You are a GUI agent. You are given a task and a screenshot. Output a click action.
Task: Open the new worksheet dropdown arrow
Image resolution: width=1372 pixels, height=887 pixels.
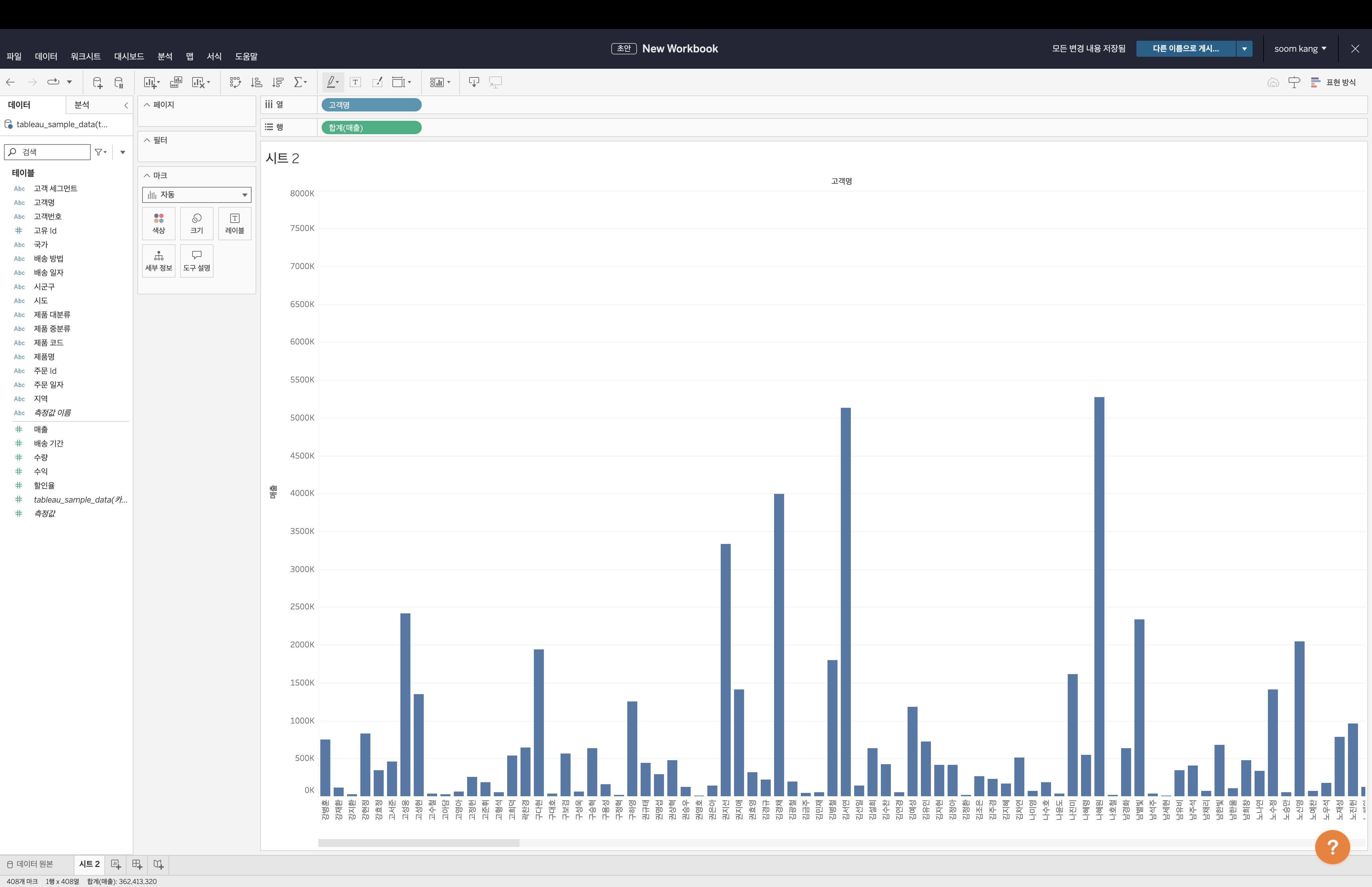(x=158, y=82)
